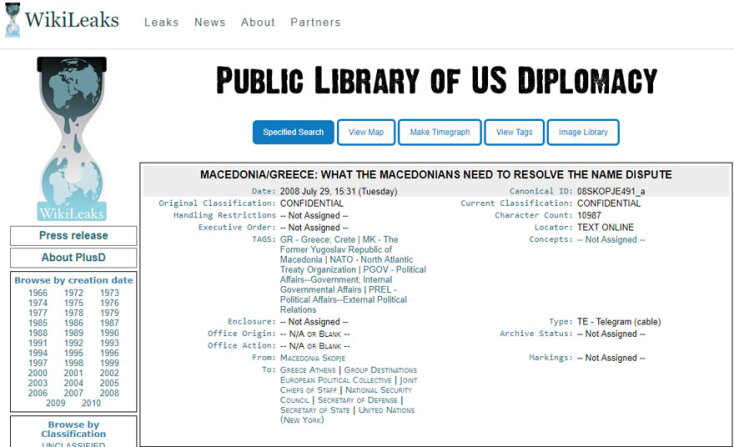
Task: Browse cables from year 1991
Action: pos(38,343)
